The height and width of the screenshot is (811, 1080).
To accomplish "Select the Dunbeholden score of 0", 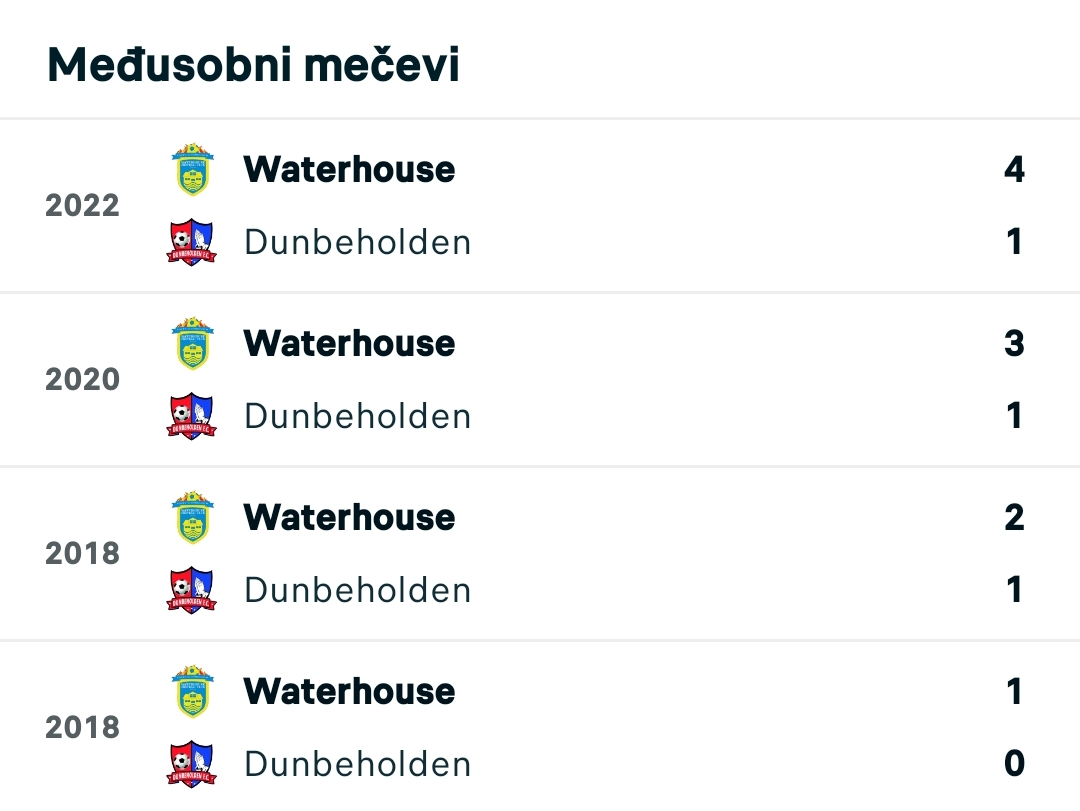I will tap(1014, 763).
